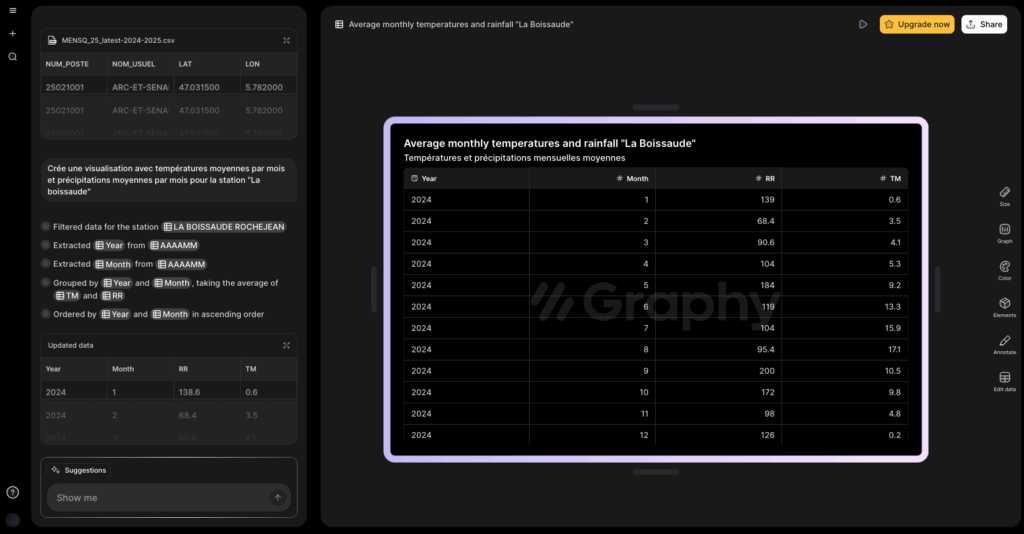Open the Size tool
1024x534 pixels.
1004,196
